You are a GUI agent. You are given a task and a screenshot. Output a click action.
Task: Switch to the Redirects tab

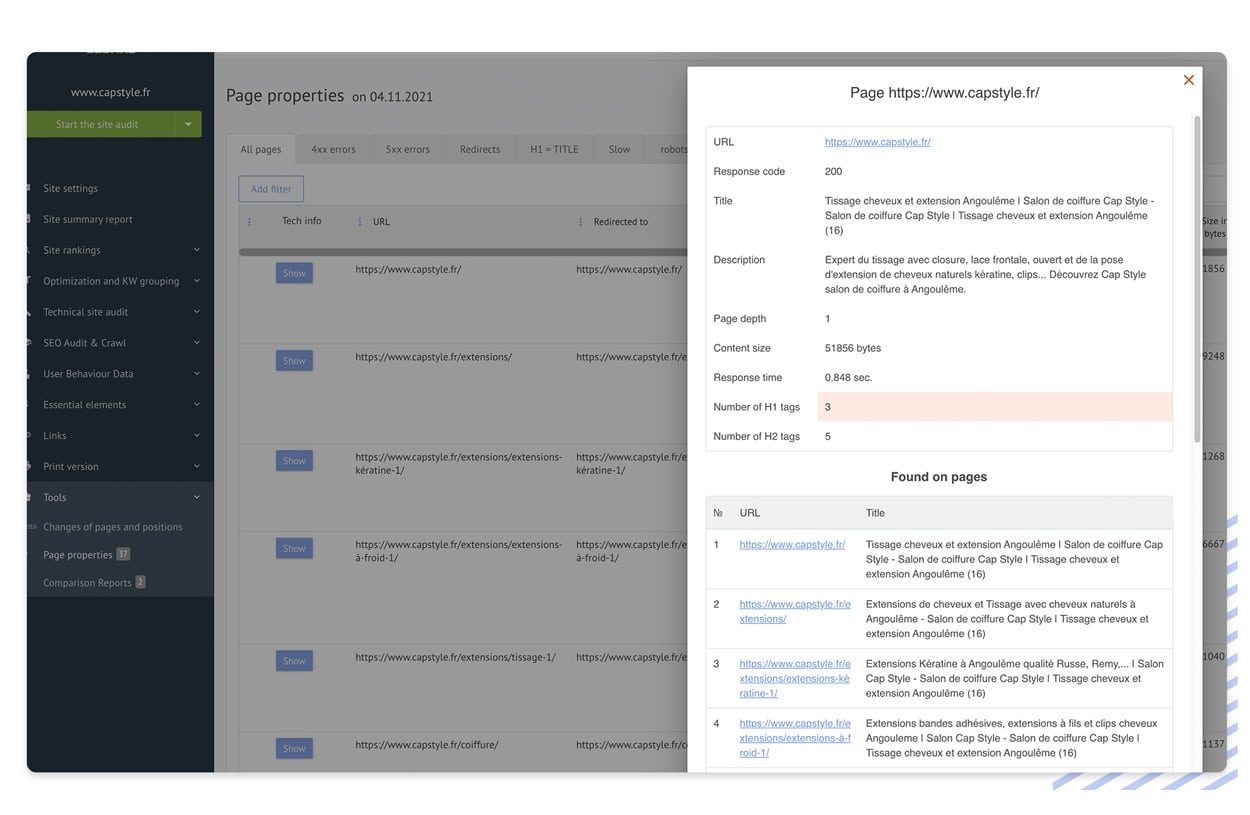pyautogui.click(x=480, y=149)
